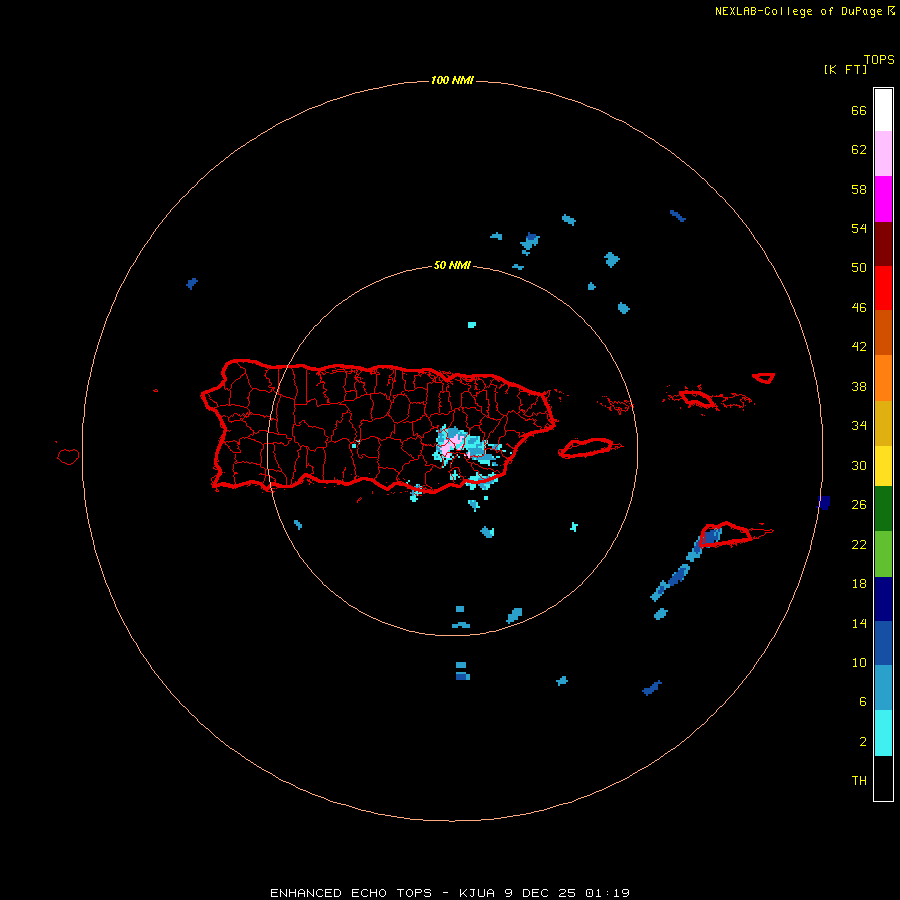Click the "NEXLAB-College of DuPage" credit text
Screen dimensions: 900x900
pyautogui.click(x=800, y=11)
